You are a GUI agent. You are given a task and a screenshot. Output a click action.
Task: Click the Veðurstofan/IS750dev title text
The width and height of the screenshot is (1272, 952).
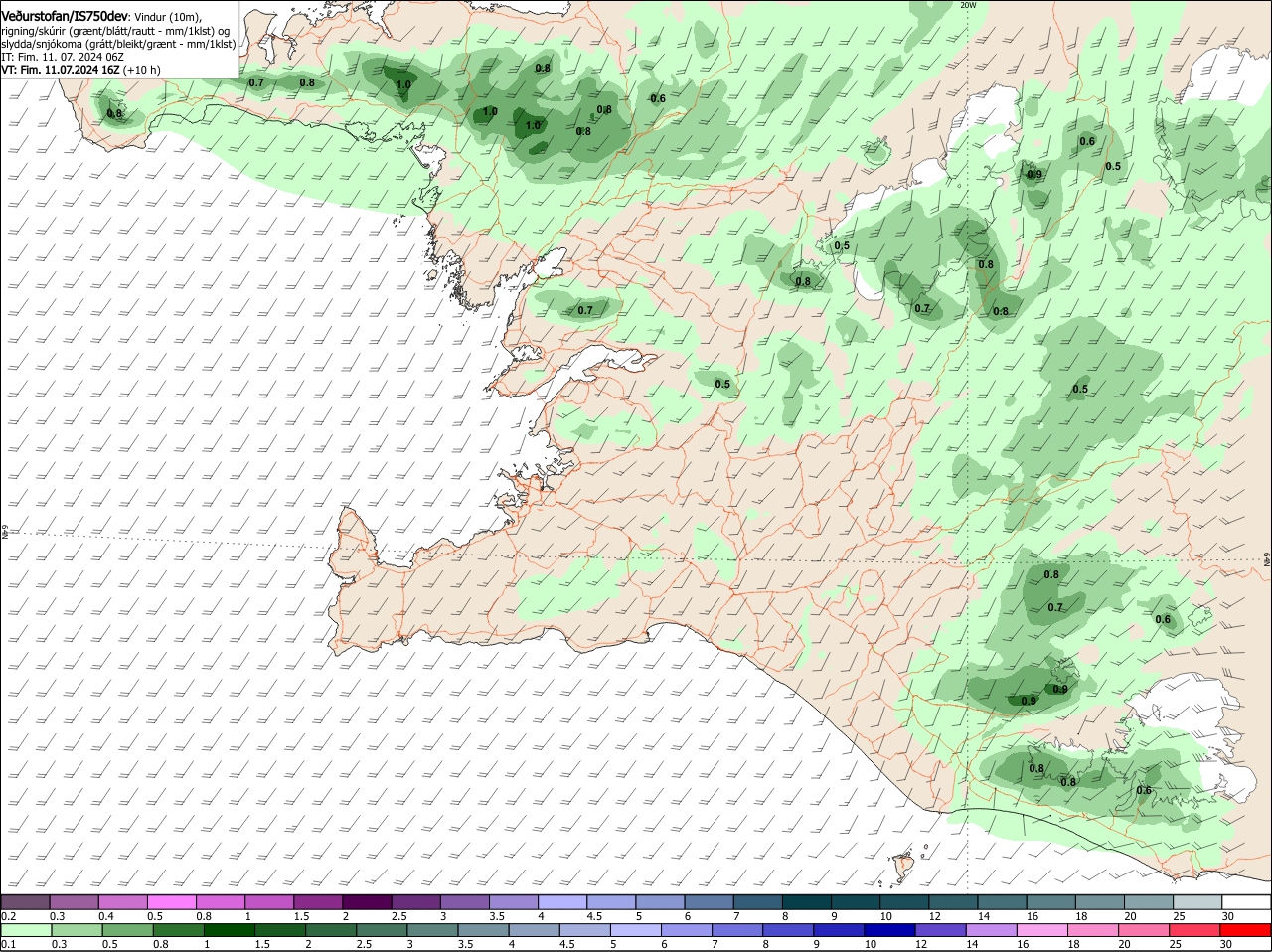click(x=65, y=15)
